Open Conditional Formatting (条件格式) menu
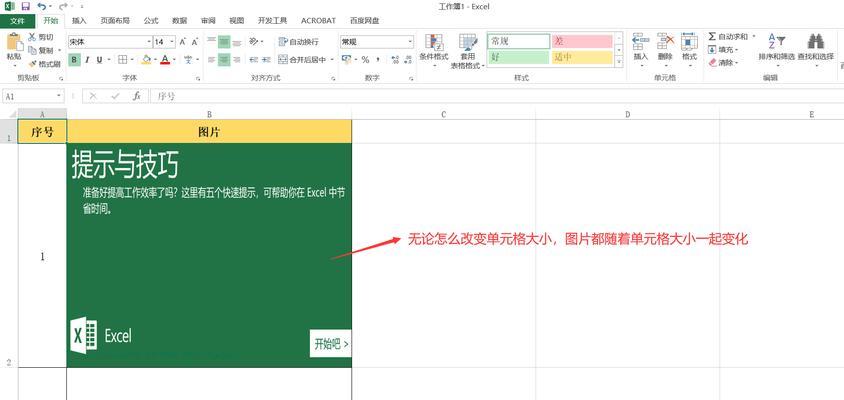 point(434,51)
